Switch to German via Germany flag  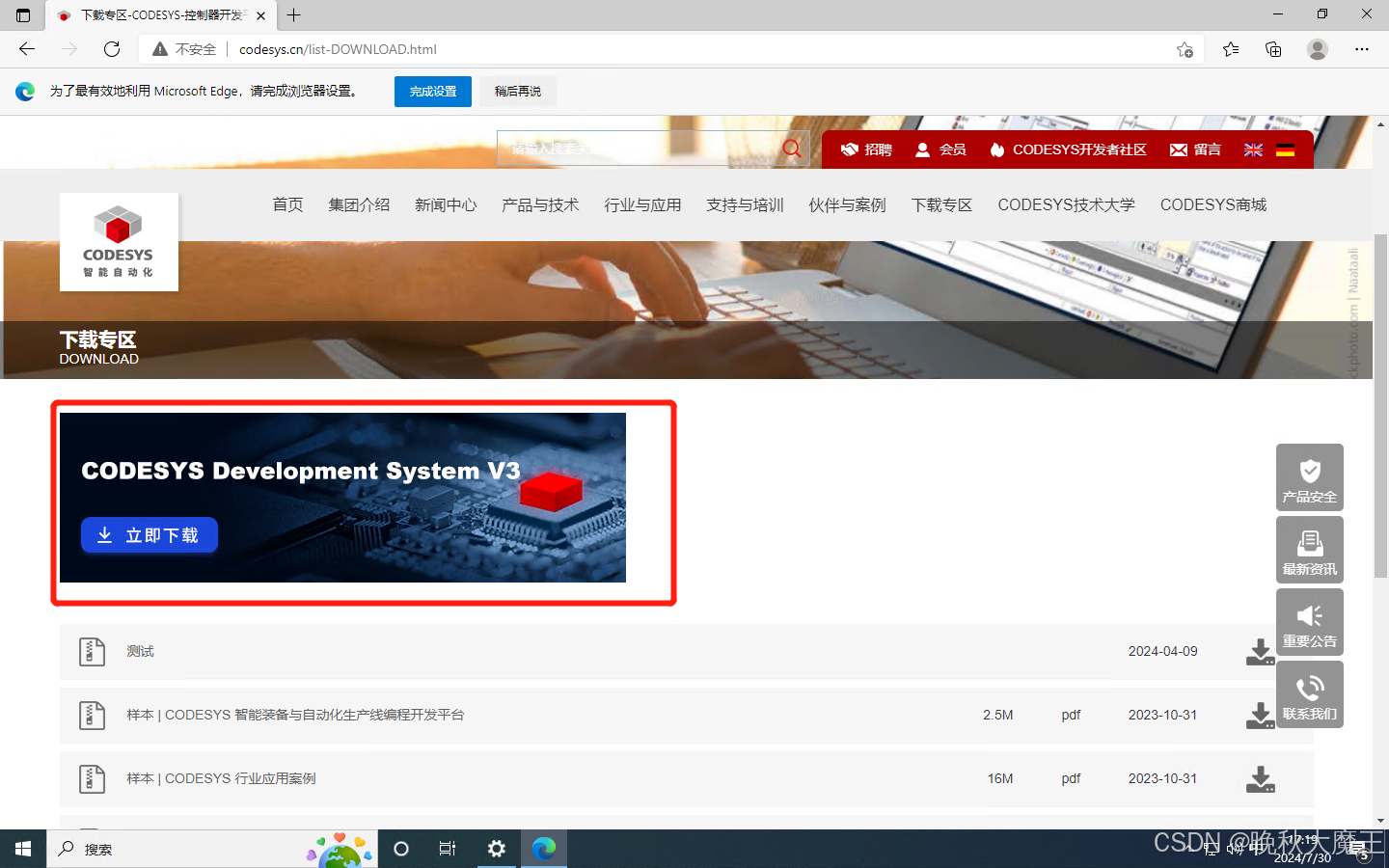[1285, 149]
